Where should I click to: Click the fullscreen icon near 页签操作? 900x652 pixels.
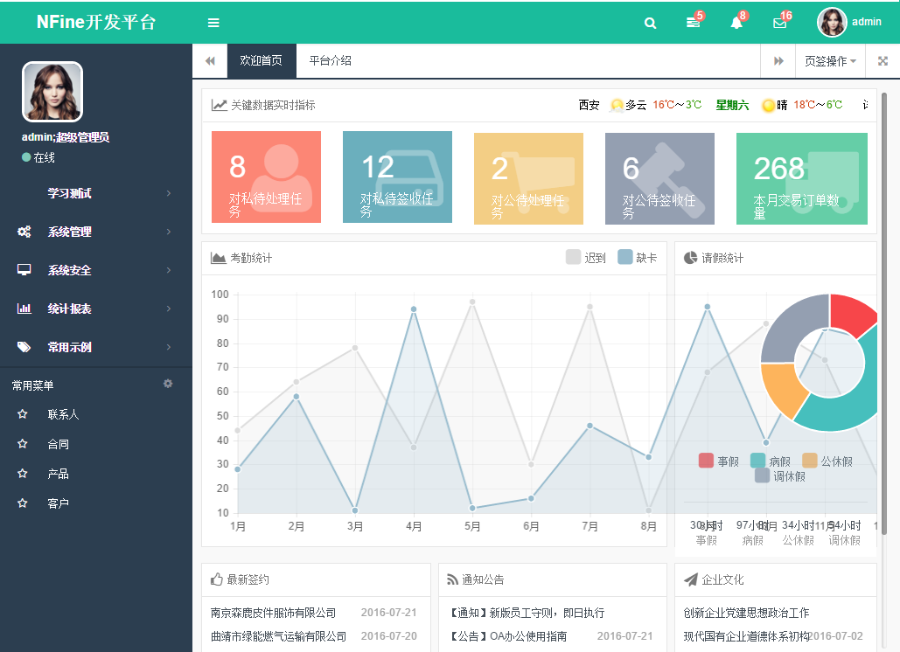[x=883, y=60]
